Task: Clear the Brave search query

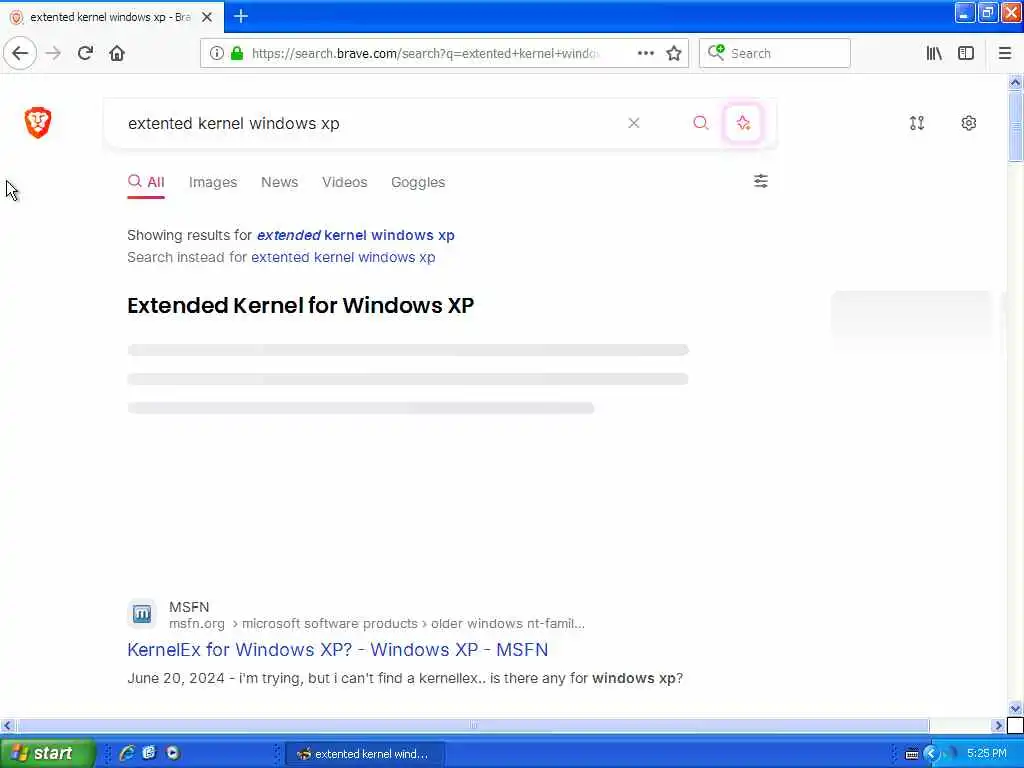Action: point(633,123)
